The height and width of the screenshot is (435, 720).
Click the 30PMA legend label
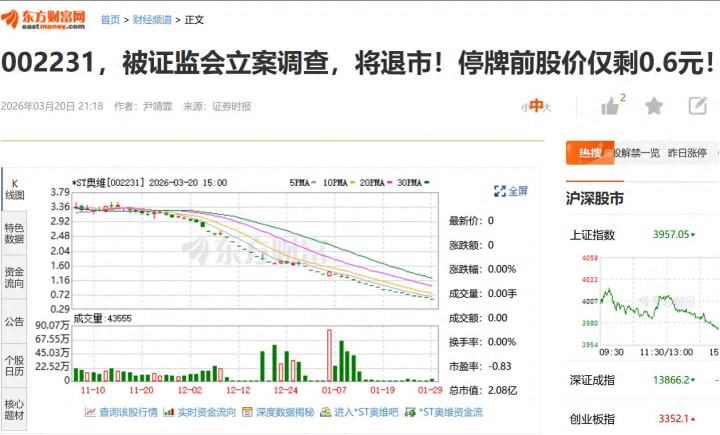[409, 183]
